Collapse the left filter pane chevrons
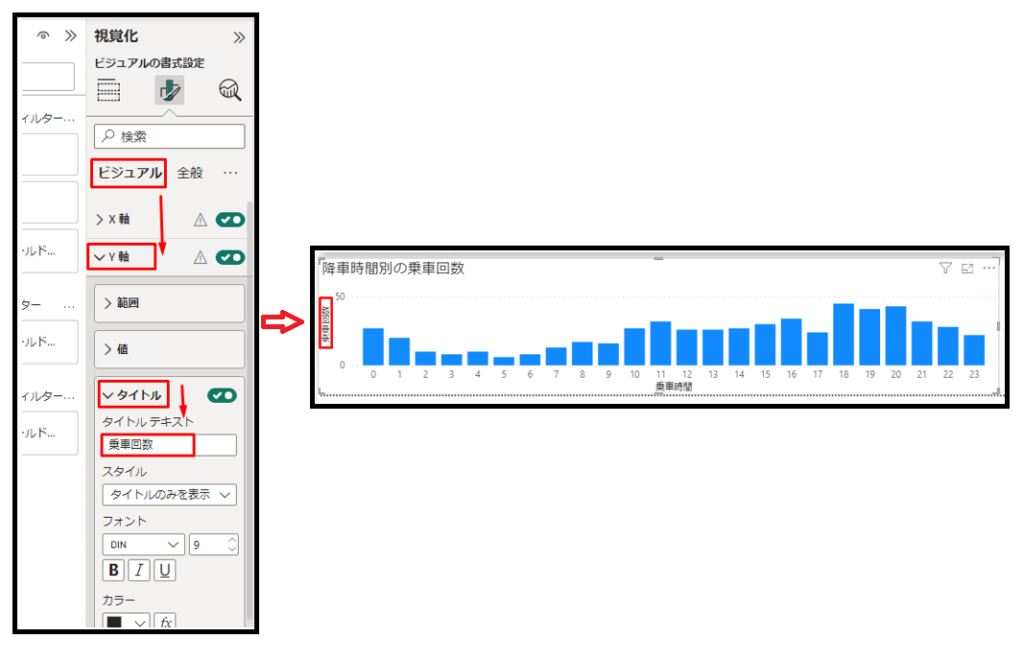 (x=71, y=35)
